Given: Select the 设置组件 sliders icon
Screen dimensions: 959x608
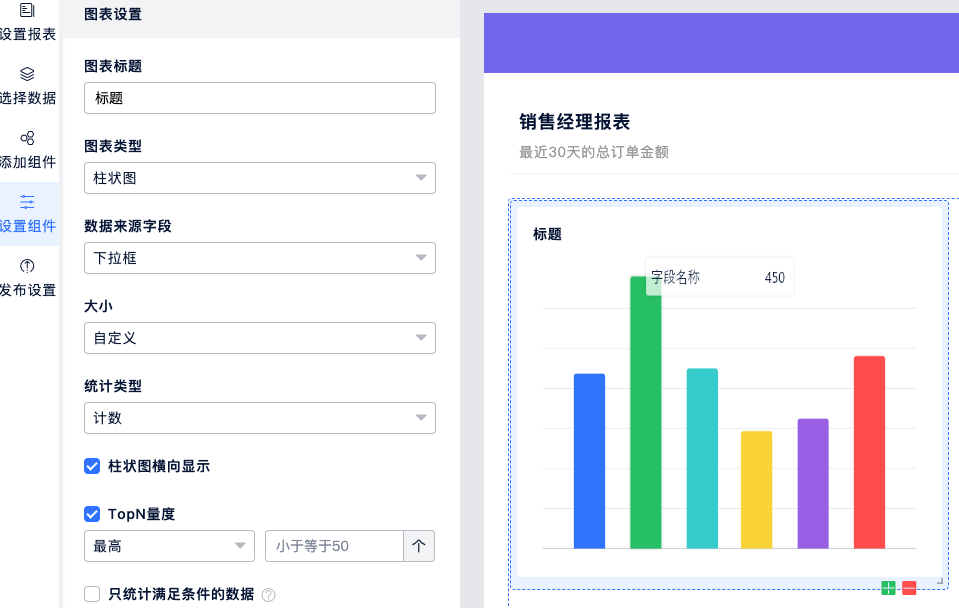Looking at the screenshot, I should 27,202.
